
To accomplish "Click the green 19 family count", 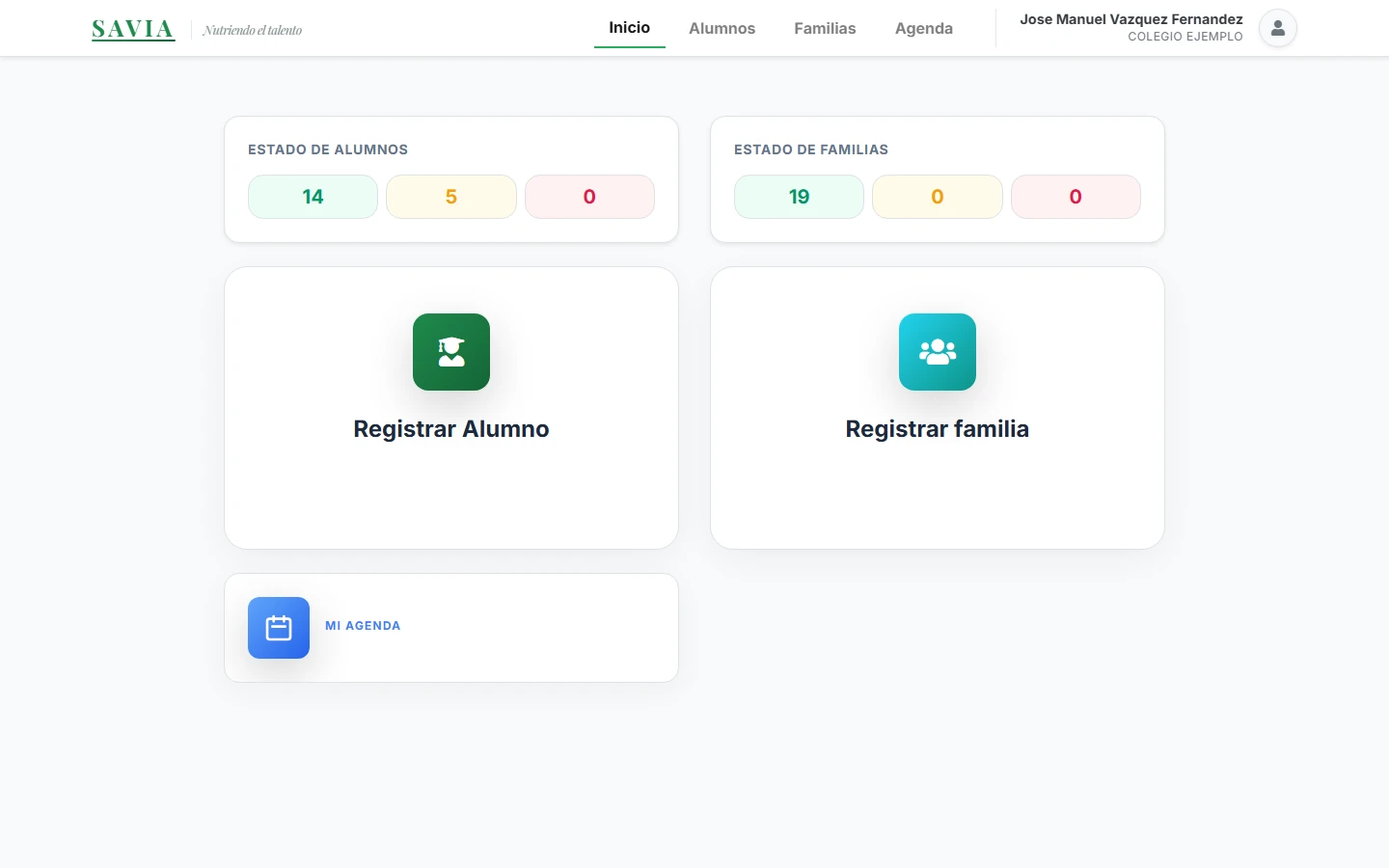I will coord(799,197).
